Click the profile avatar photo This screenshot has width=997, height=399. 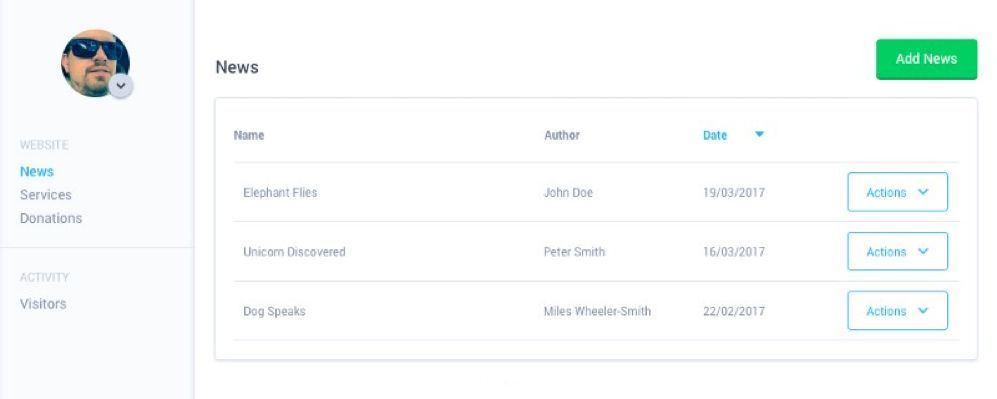point(95,63)
